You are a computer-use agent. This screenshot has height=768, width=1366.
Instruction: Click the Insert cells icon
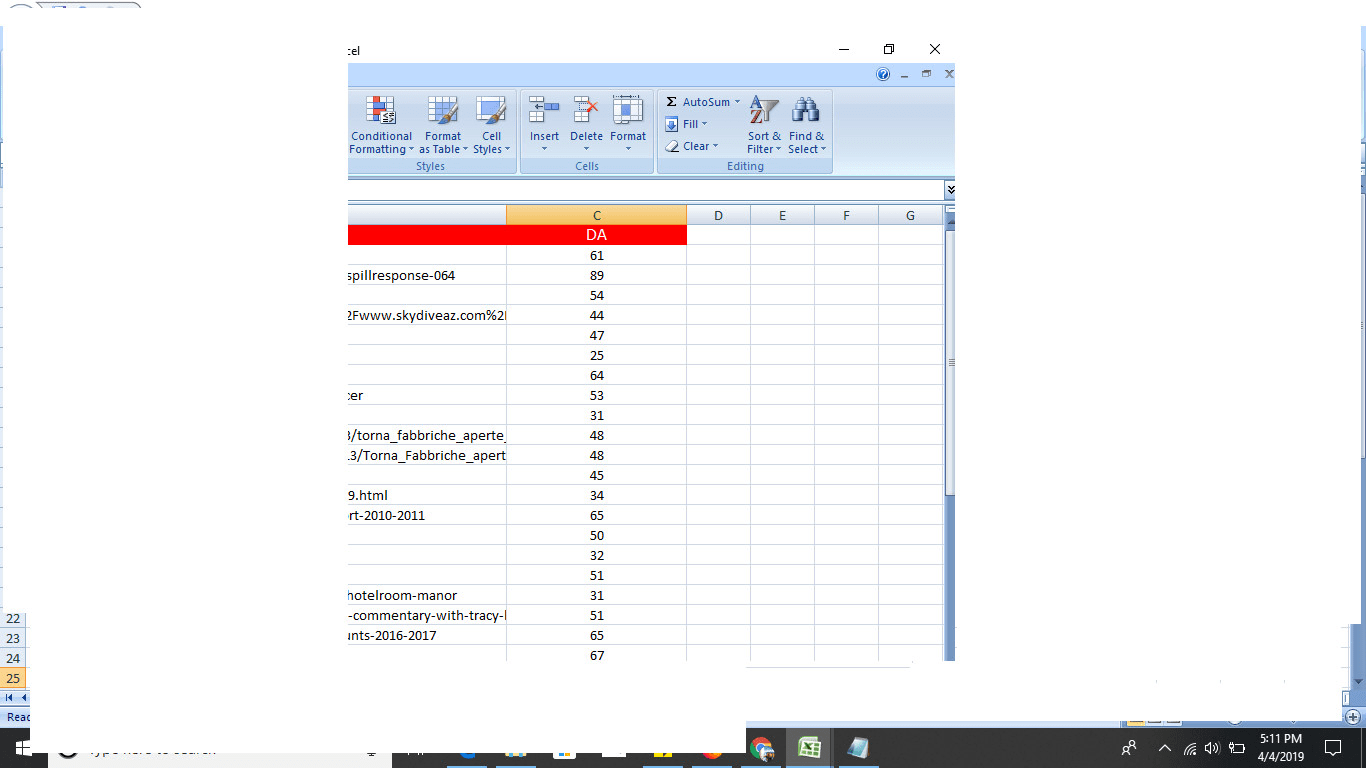[x=544, y=110]
